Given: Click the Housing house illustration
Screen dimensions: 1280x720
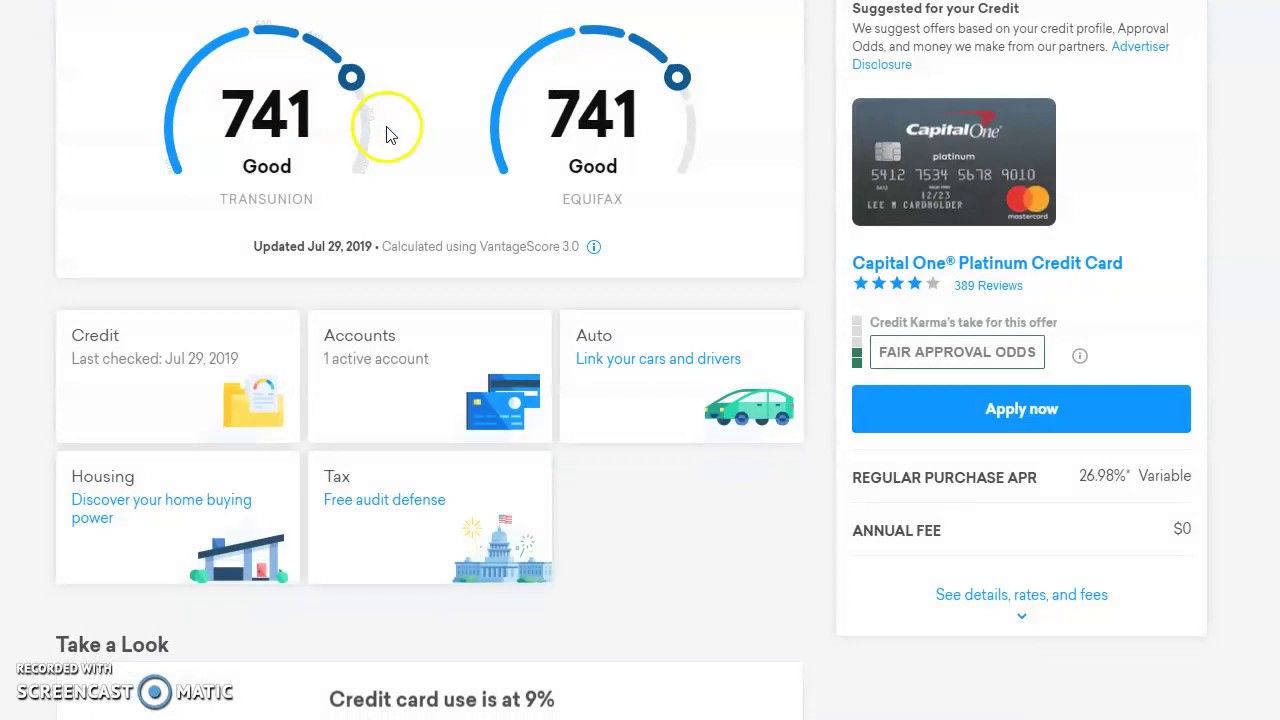Looking at the screenshot, I should pos(239,559).
